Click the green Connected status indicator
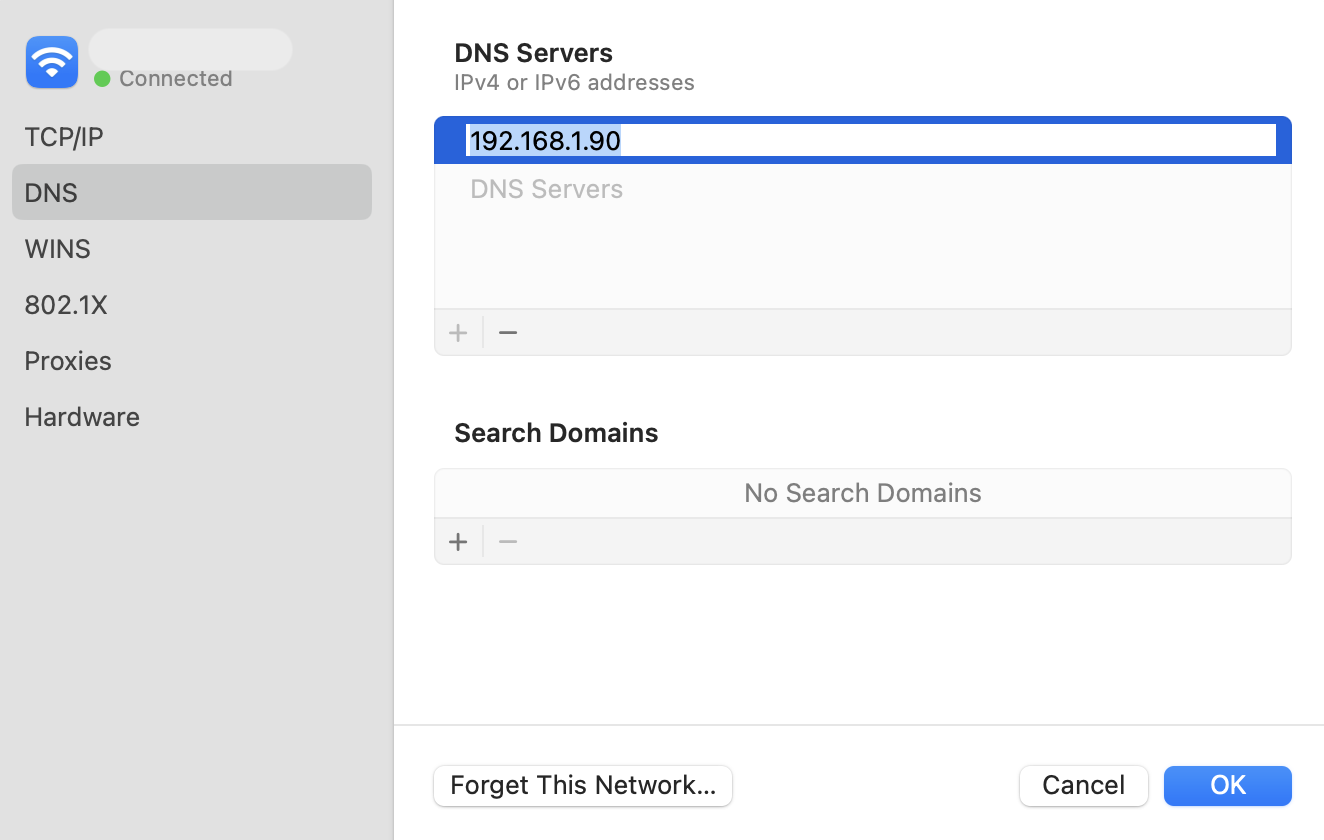1324x840 pixels. coord(101,78)
